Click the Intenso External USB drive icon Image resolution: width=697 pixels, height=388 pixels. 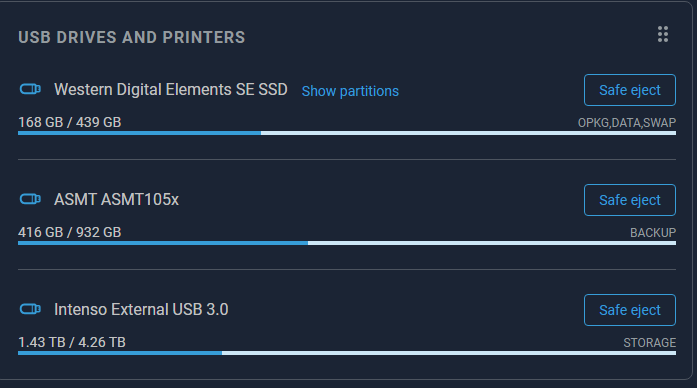[30, 309]
